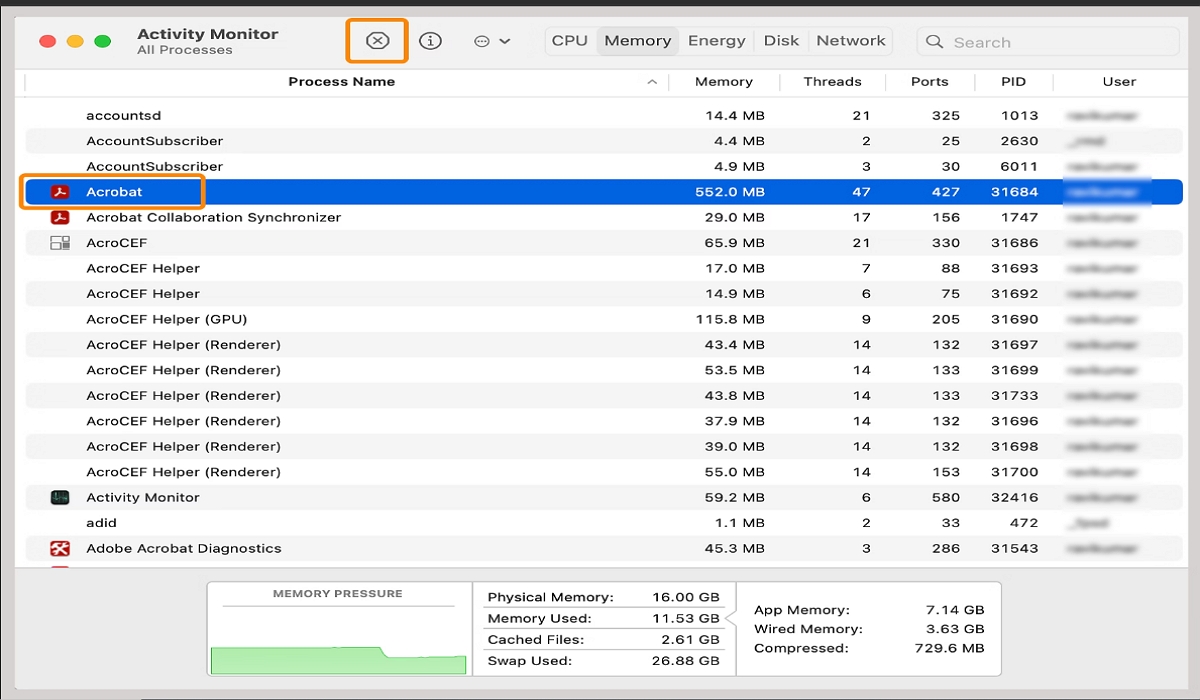Viewport: 1200px width, 700px height.
Task: Sort by the Ports column header
Action: click(x=929, y=82)
